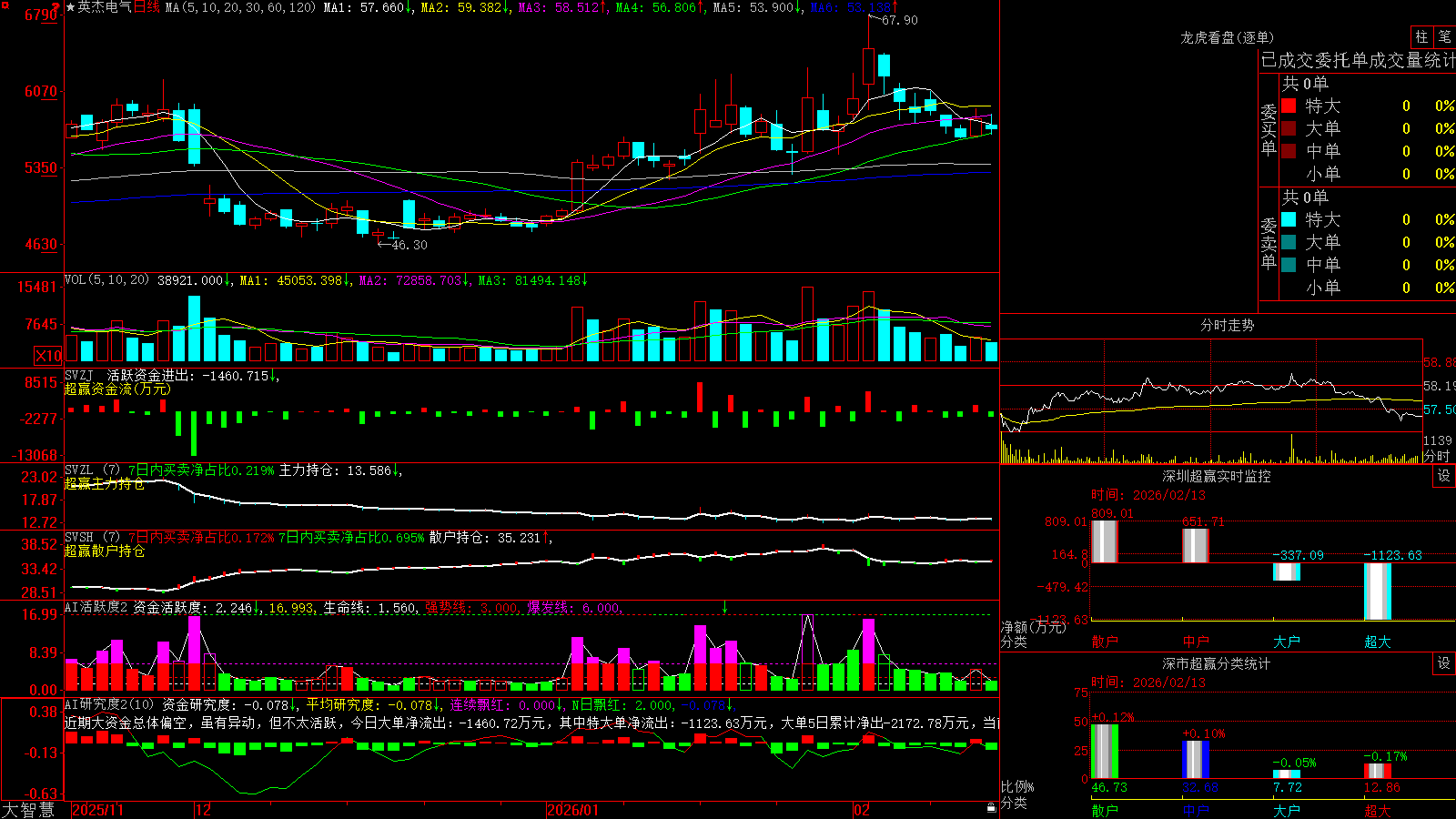Image resolution: width=1456 pixels, height=819 pixels.
Task: Click the 深圳超赢实时监控 panel title
Action: pos(1217,476)
